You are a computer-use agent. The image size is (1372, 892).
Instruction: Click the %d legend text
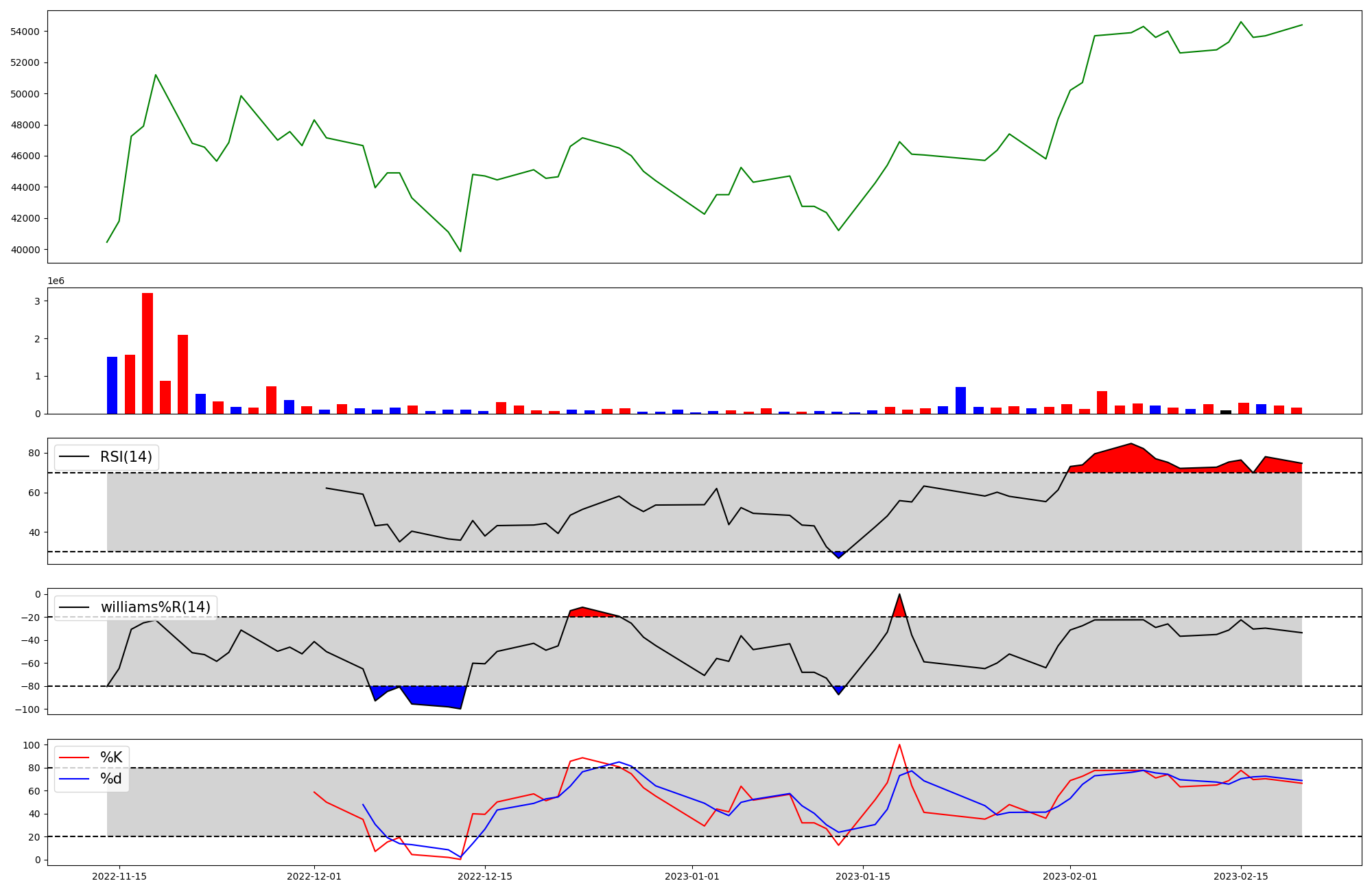pos(110,779)
